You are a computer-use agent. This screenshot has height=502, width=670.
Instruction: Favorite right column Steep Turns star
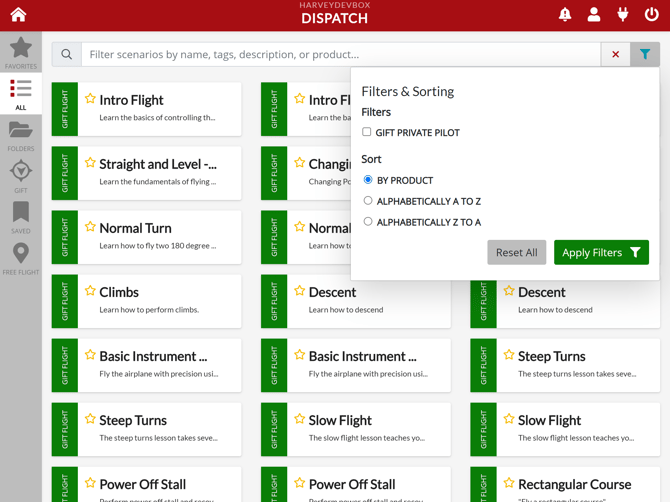(x=509, y=355)
